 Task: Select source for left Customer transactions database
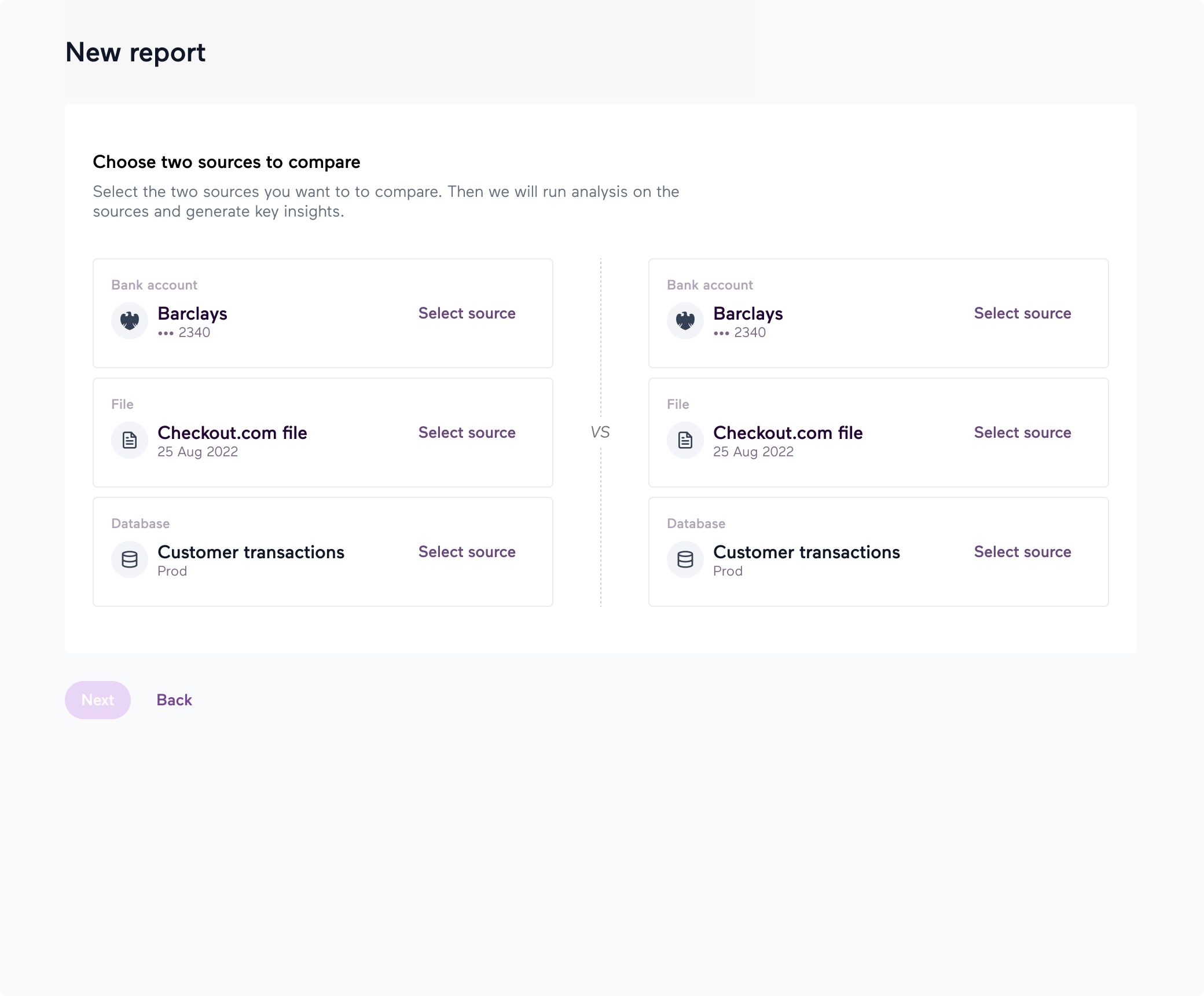[467, 552]
